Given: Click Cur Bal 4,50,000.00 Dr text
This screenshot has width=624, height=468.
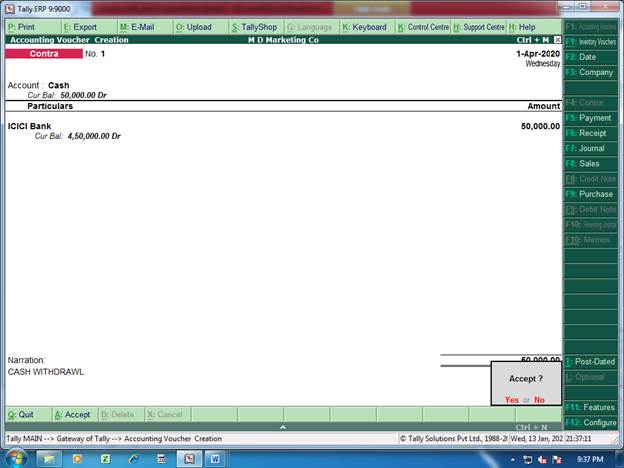Looking at the screenshot, I should coord(78,136).
